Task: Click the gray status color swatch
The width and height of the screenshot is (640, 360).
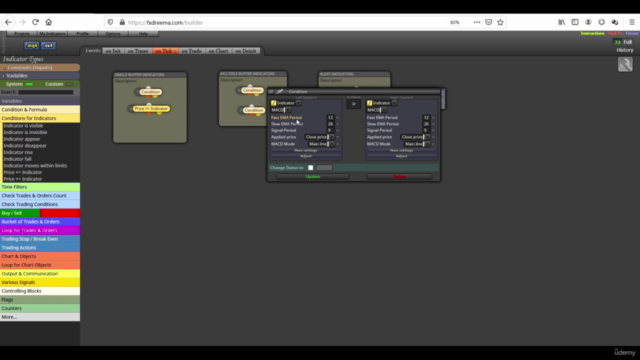Action: [x=324, y=168]
